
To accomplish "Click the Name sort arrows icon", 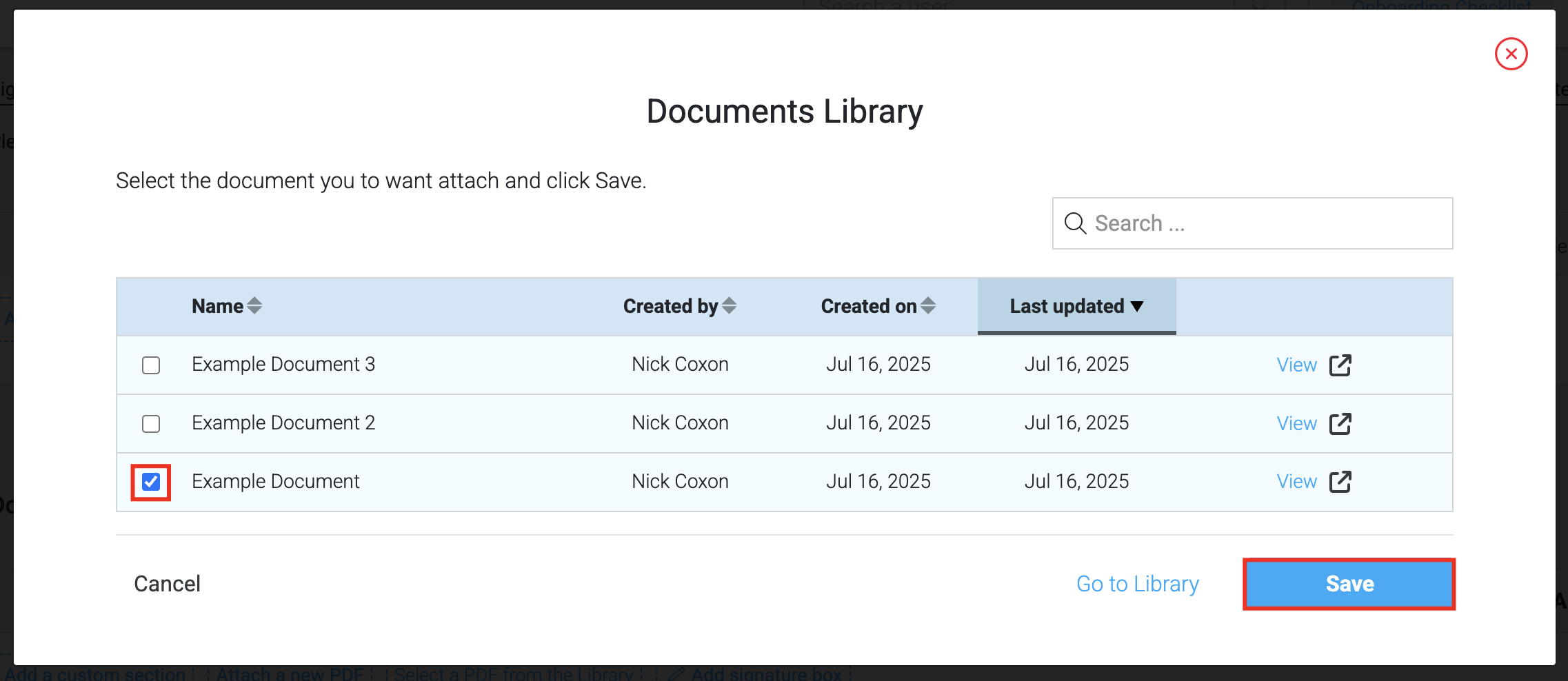I will pos(254,305).
